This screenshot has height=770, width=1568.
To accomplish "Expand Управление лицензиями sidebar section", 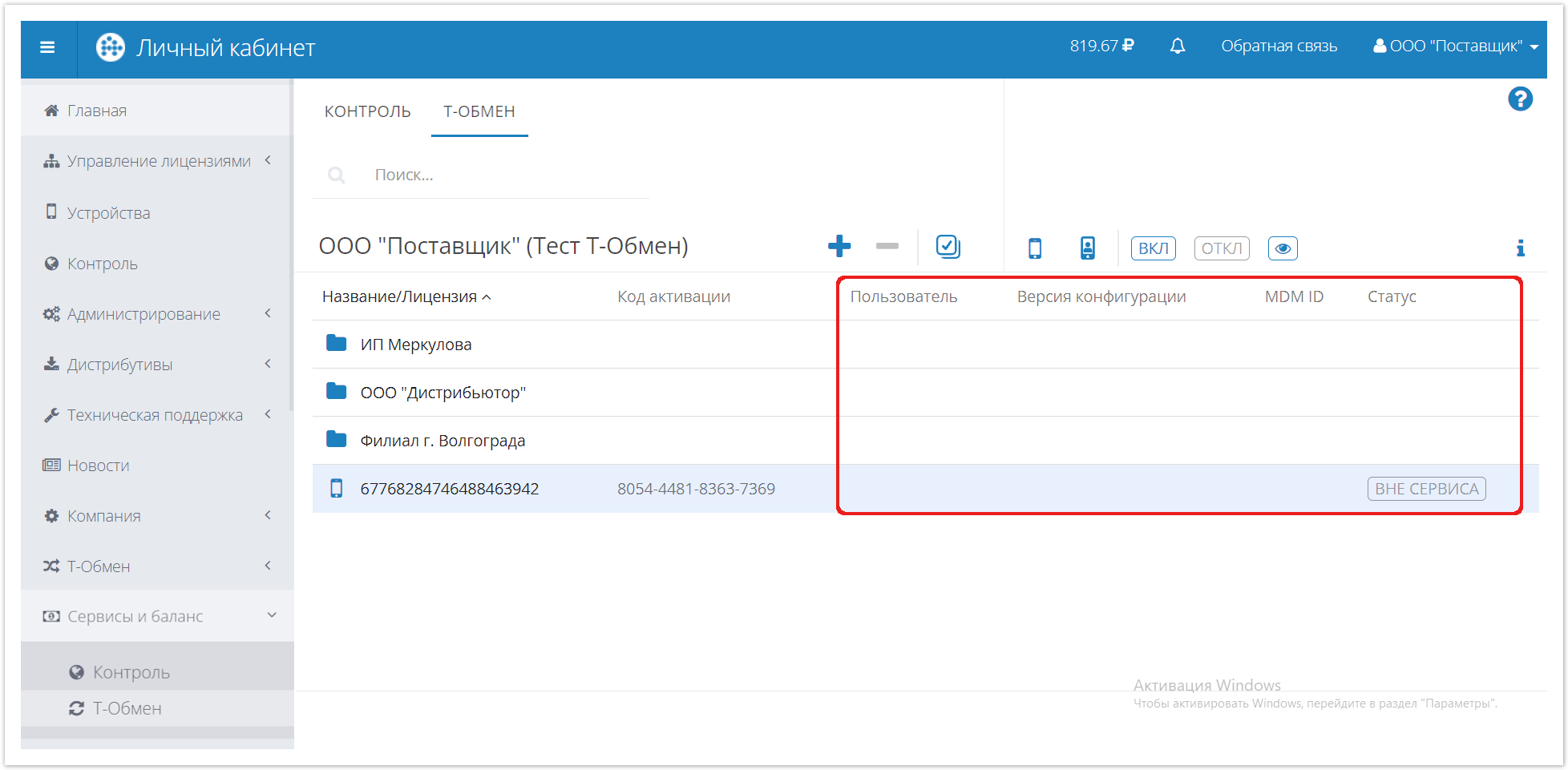I will pos(157,161).
